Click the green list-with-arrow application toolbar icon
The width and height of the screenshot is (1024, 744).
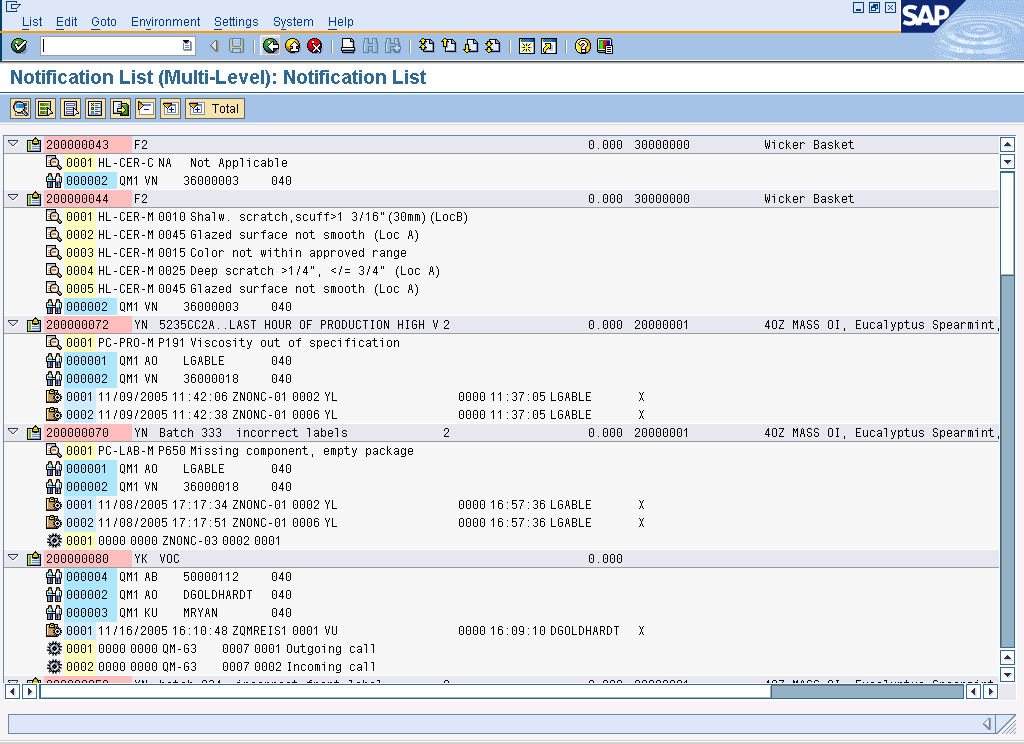tap(45, 108)
